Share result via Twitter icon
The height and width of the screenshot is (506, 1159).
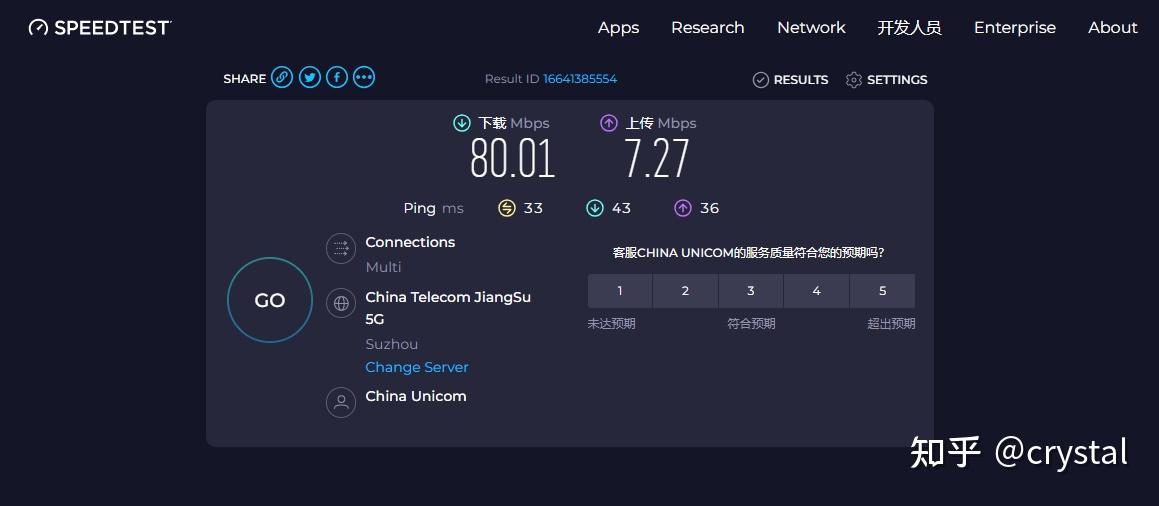tap(310, 78)
